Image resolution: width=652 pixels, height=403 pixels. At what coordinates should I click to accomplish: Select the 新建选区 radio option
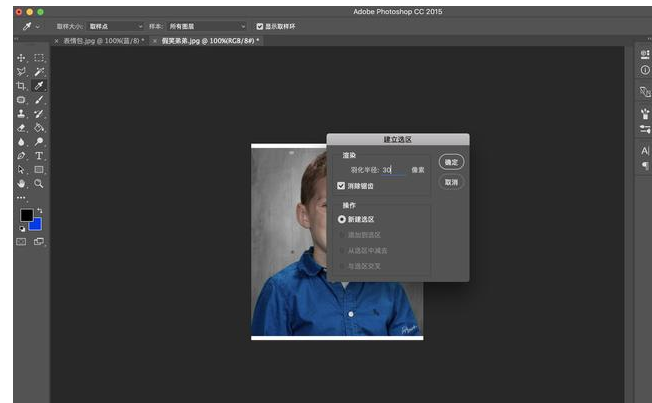(342, 219)
